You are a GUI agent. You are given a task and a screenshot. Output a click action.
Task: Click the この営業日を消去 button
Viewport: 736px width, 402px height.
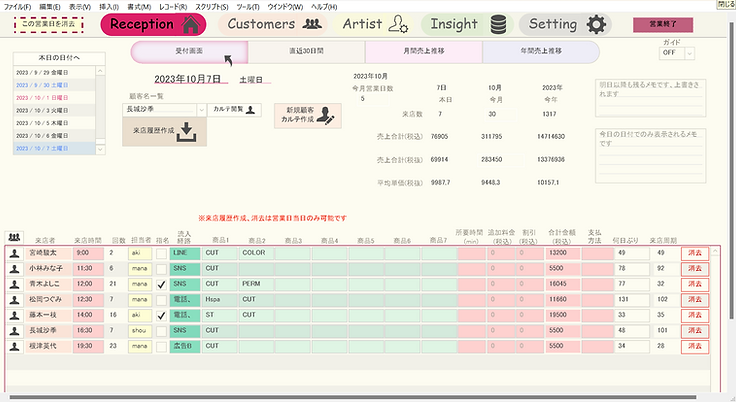tap(48, 24)
